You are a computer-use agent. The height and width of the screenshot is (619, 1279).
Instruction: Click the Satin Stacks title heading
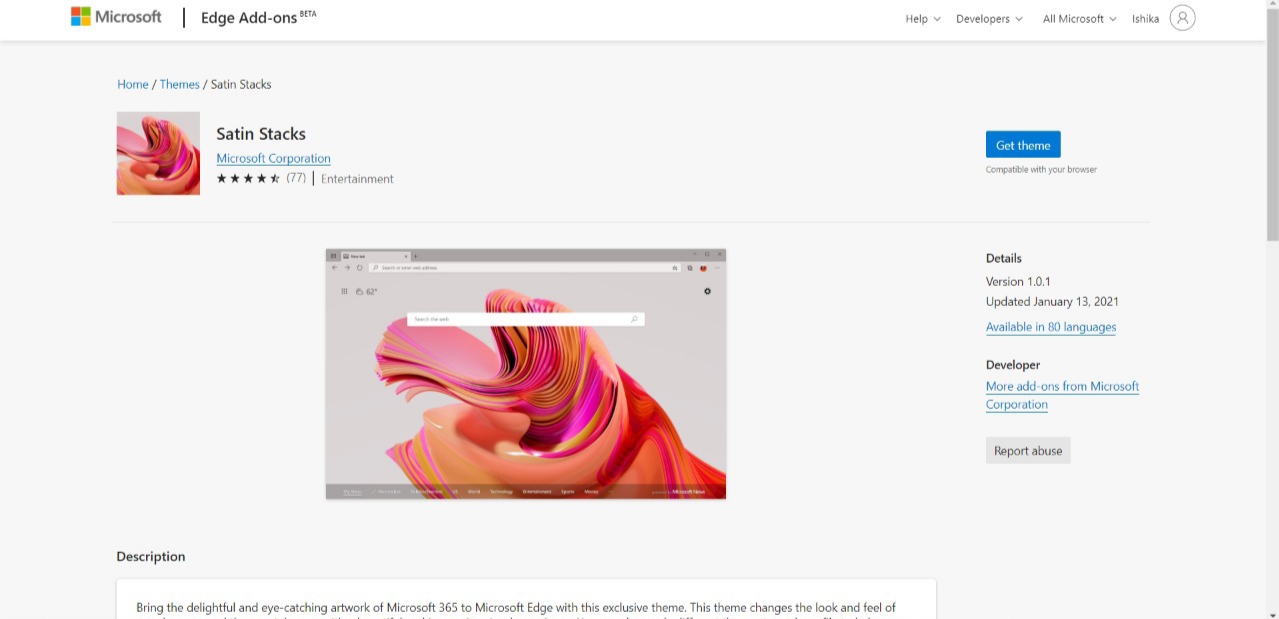[261, 134]
